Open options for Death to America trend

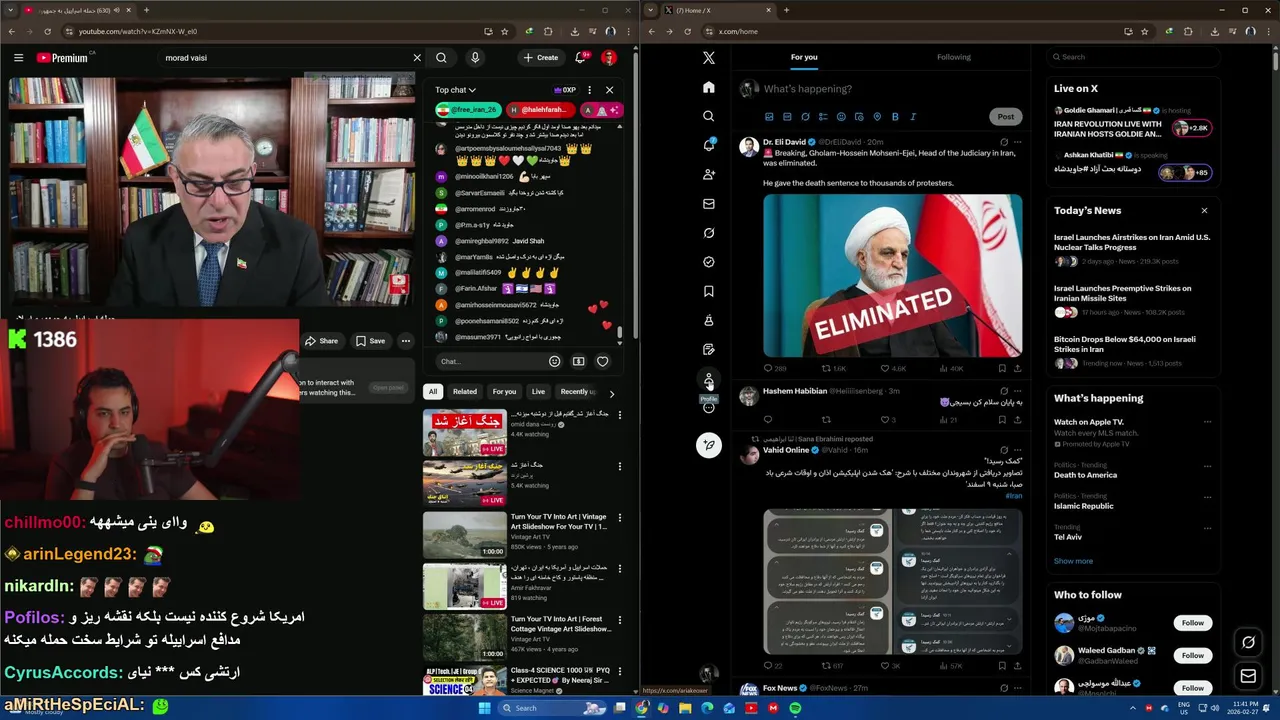1207,466
